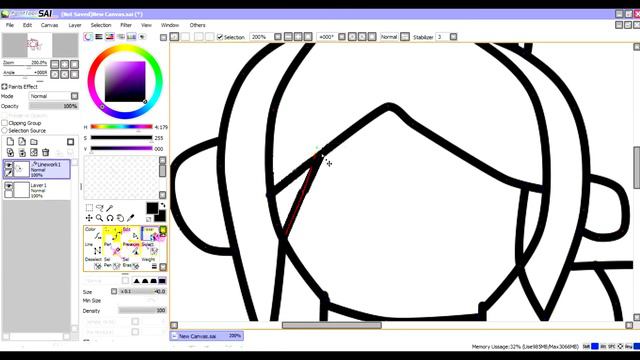
Task: Open the rotation angle dropdown in toolbar
Action: tap(342, 37)
